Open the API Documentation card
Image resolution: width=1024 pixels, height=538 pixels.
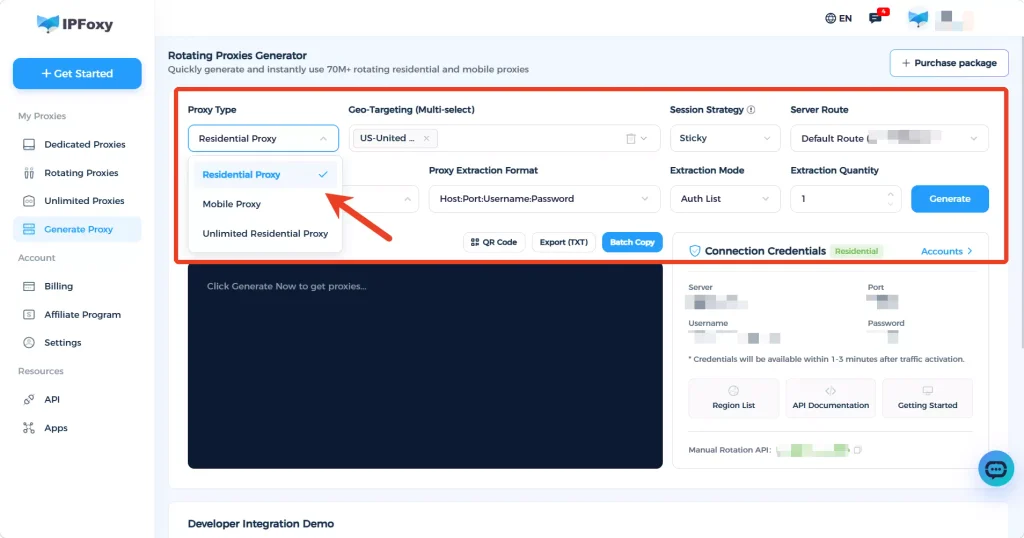tap(830, 398)
